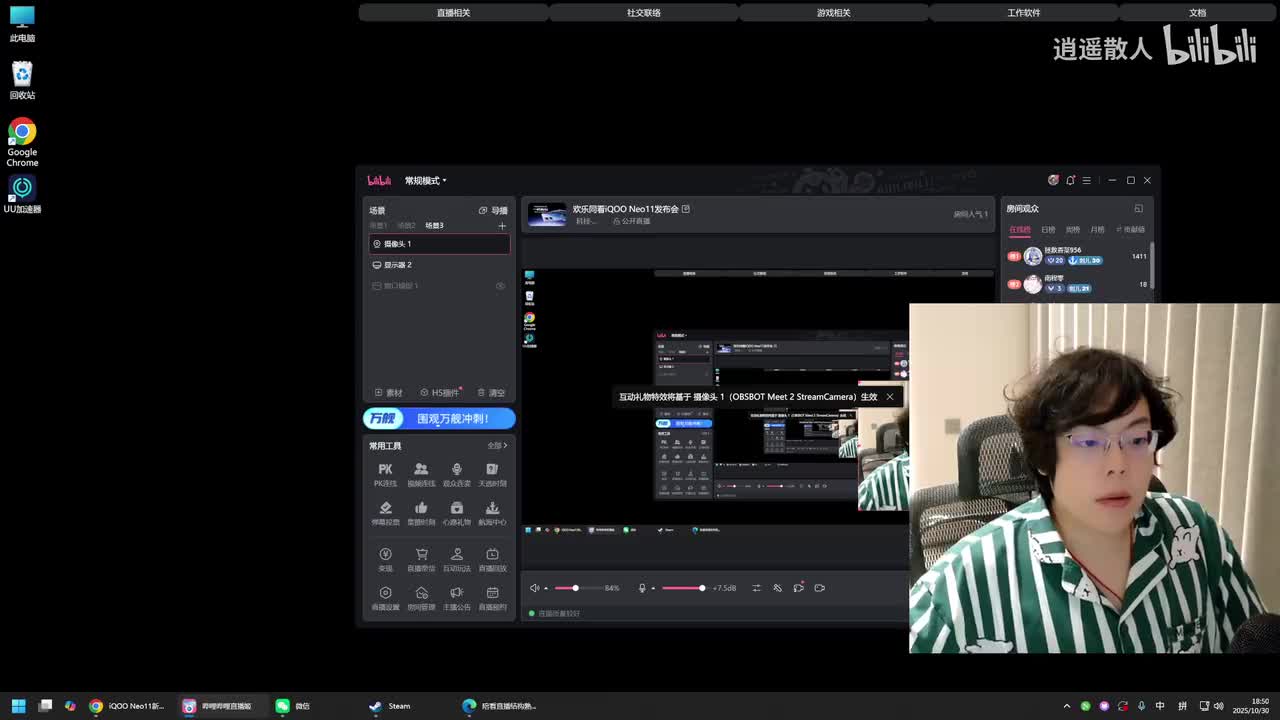The height and width of the screenshot is (720, 1280).
Task: Click the swap arrows icon in bottom bar
Action: 756,588
